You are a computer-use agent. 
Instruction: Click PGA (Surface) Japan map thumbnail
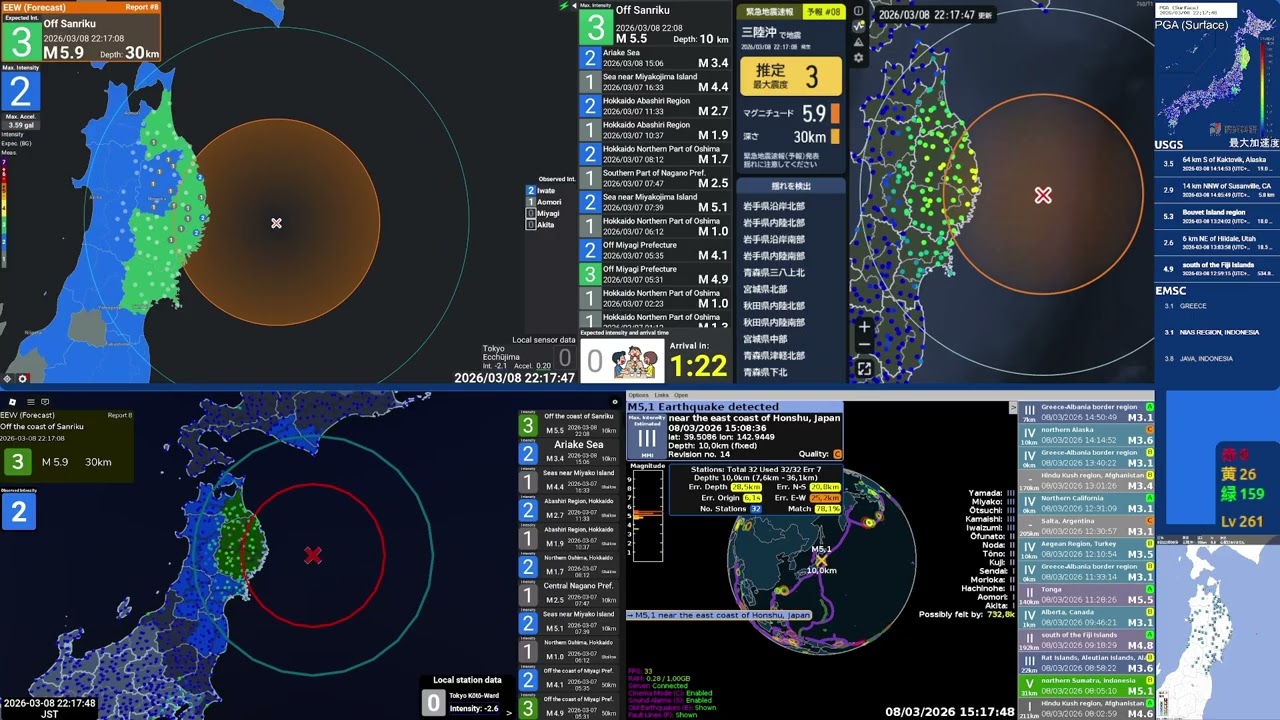click(1217, 80)
